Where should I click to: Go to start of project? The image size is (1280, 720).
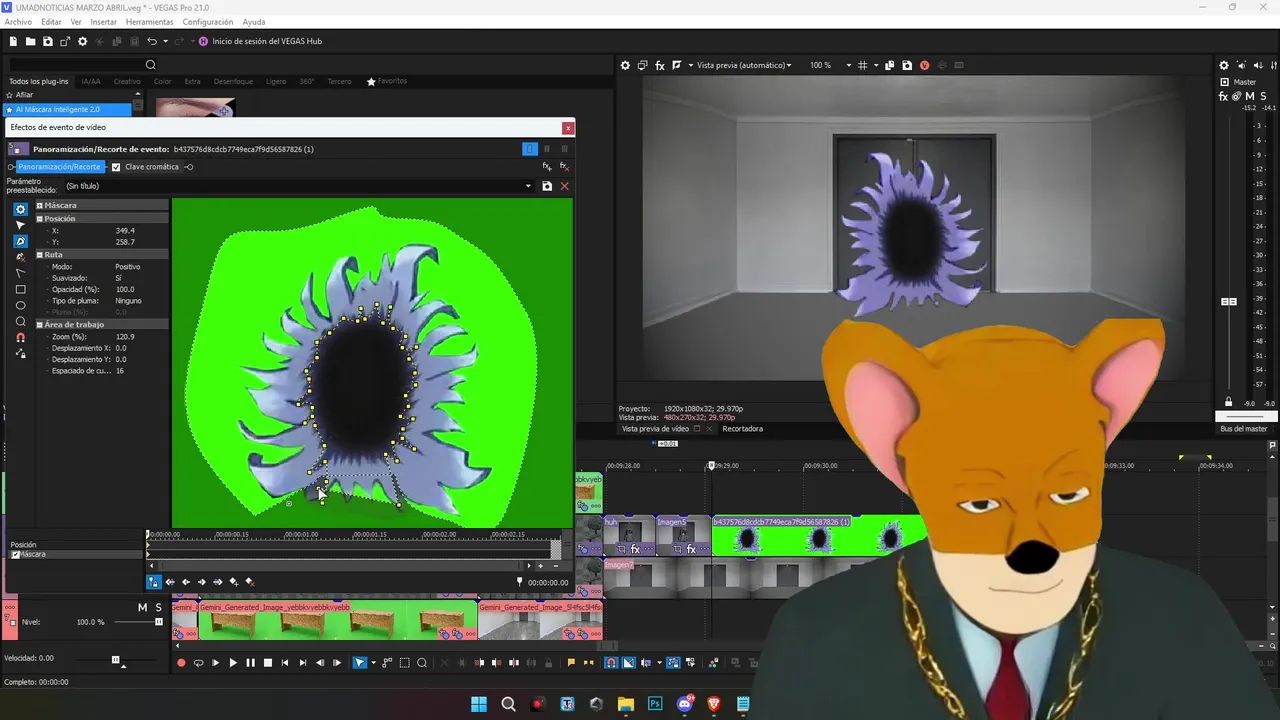[285, 662]
